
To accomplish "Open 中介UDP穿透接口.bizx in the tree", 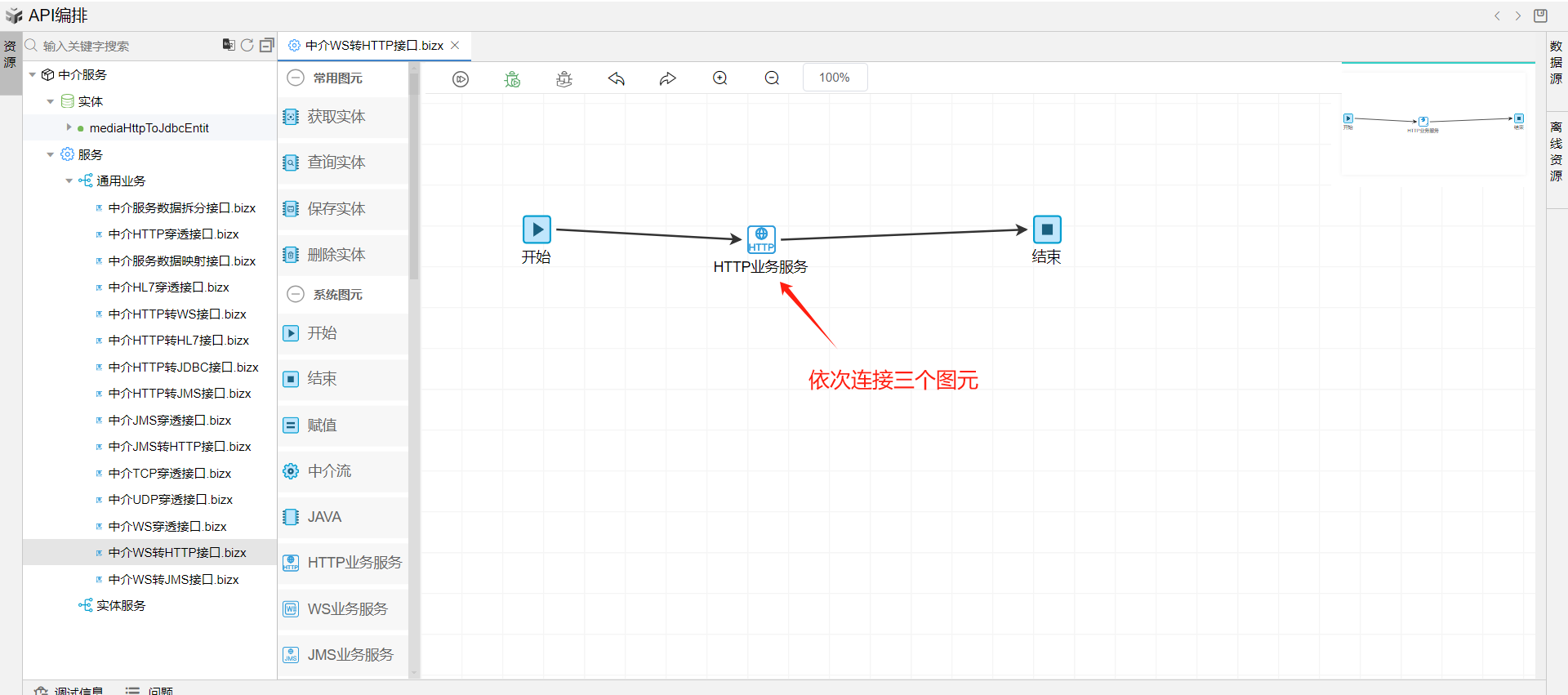I will (170, 500).
